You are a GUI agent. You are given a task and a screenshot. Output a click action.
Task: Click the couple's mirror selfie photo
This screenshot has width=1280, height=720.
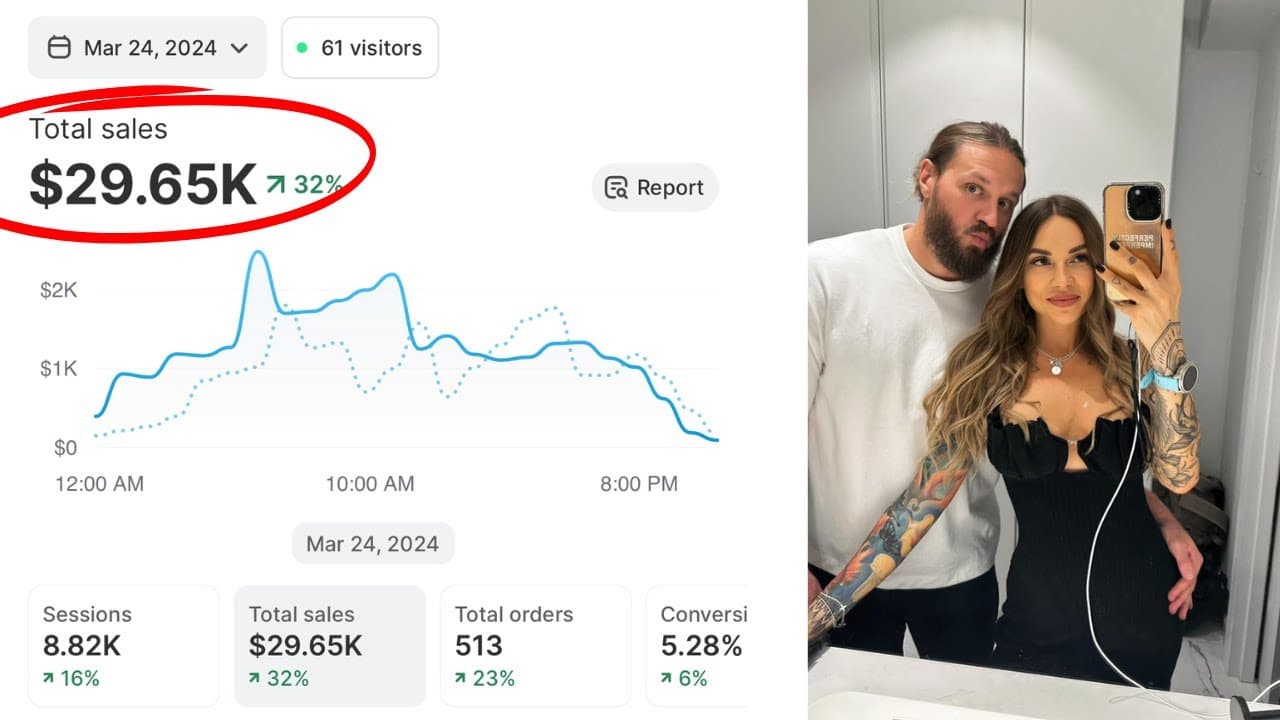click(1044, 360)
